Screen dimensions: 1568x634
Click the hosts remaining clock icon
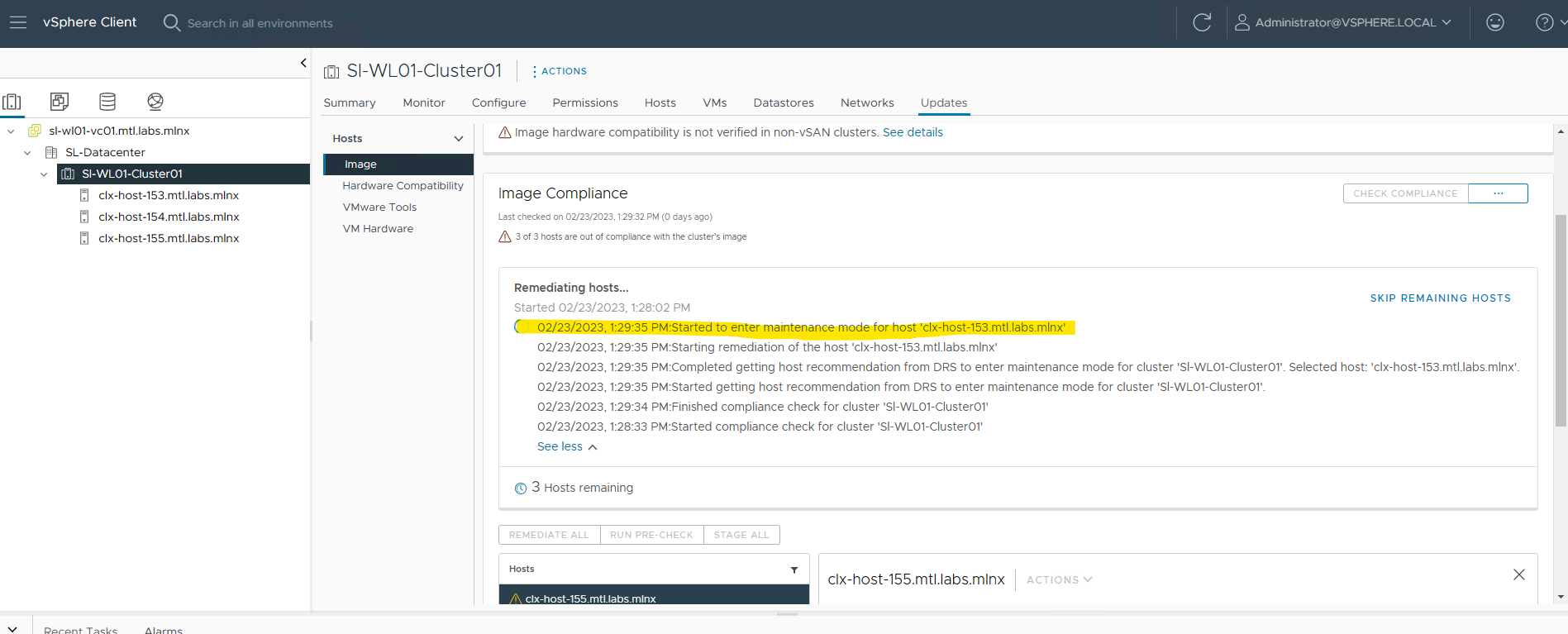(521, 489)
